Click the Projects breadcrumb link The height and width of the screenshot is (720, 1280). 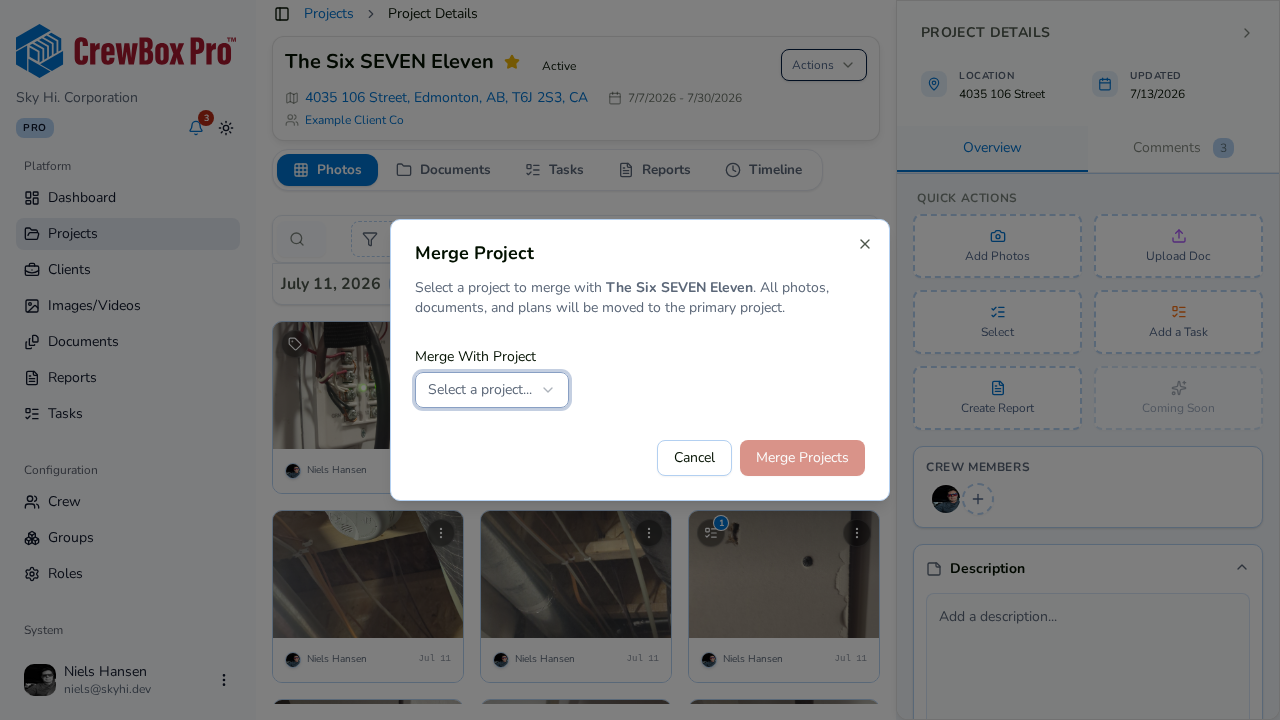tap(329, 14)
